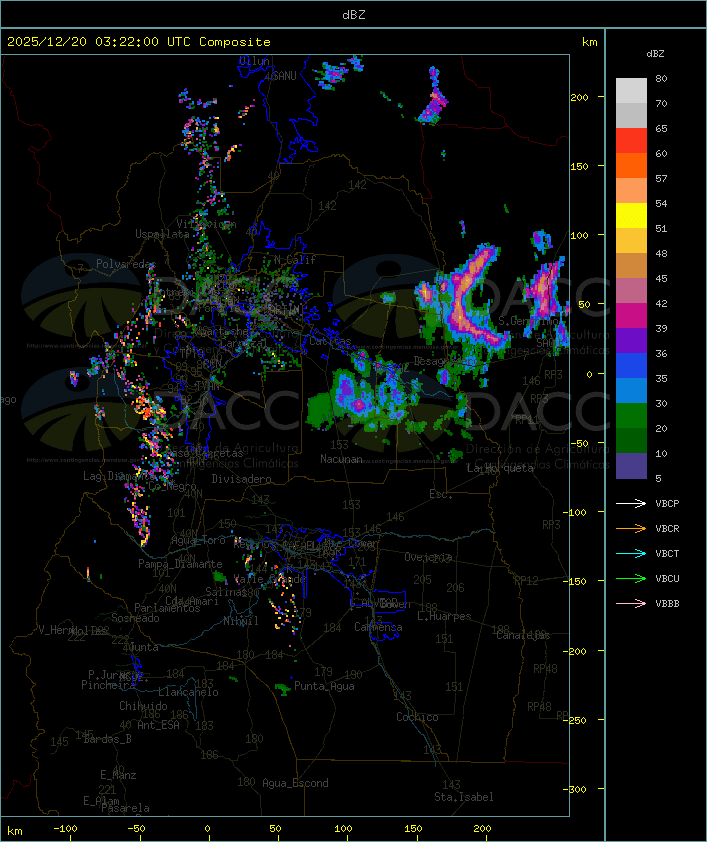The image size is (707, 842).
Task: Click the VBCR legend label
Action: (667, 528)
